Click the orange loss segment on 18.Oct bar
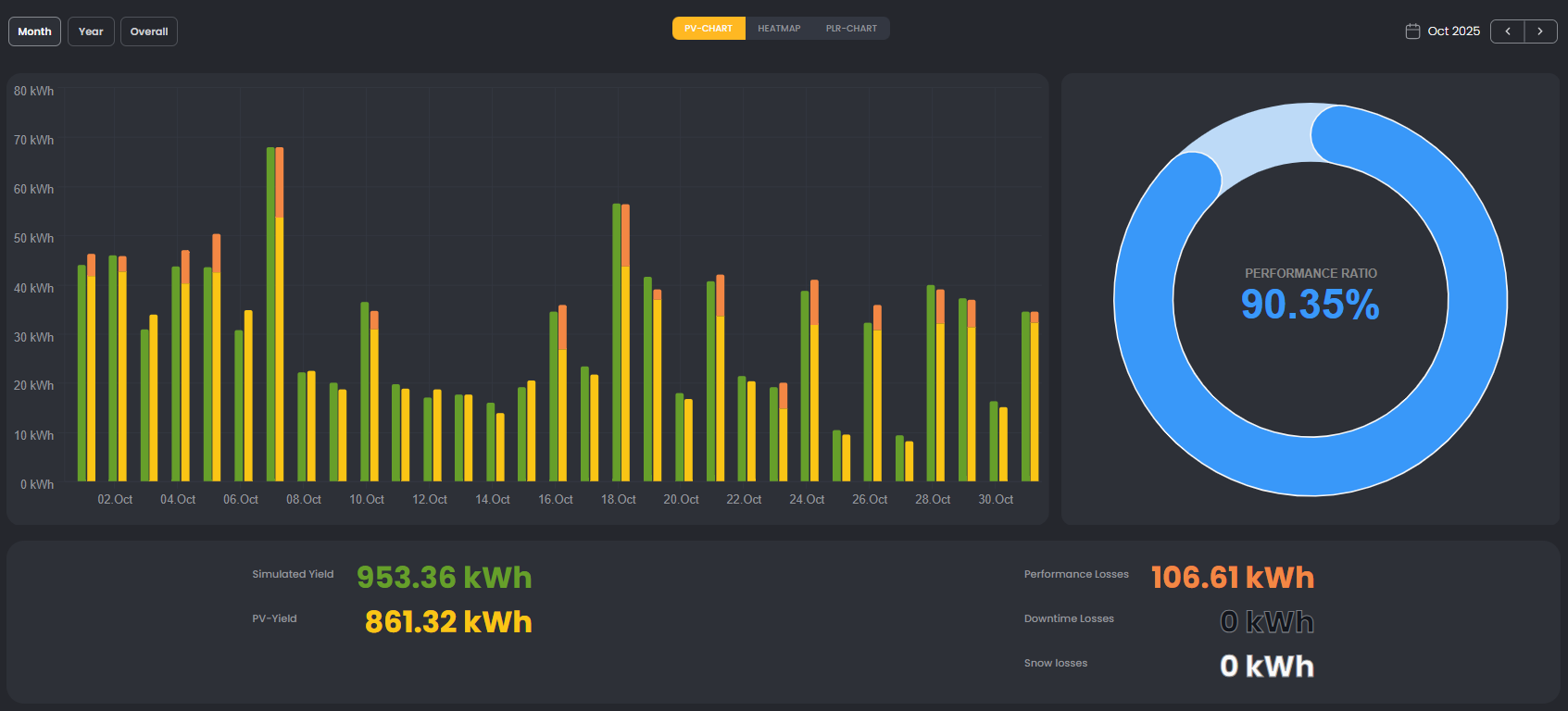The image size is (1568, 711). click(x=626, y=235)
